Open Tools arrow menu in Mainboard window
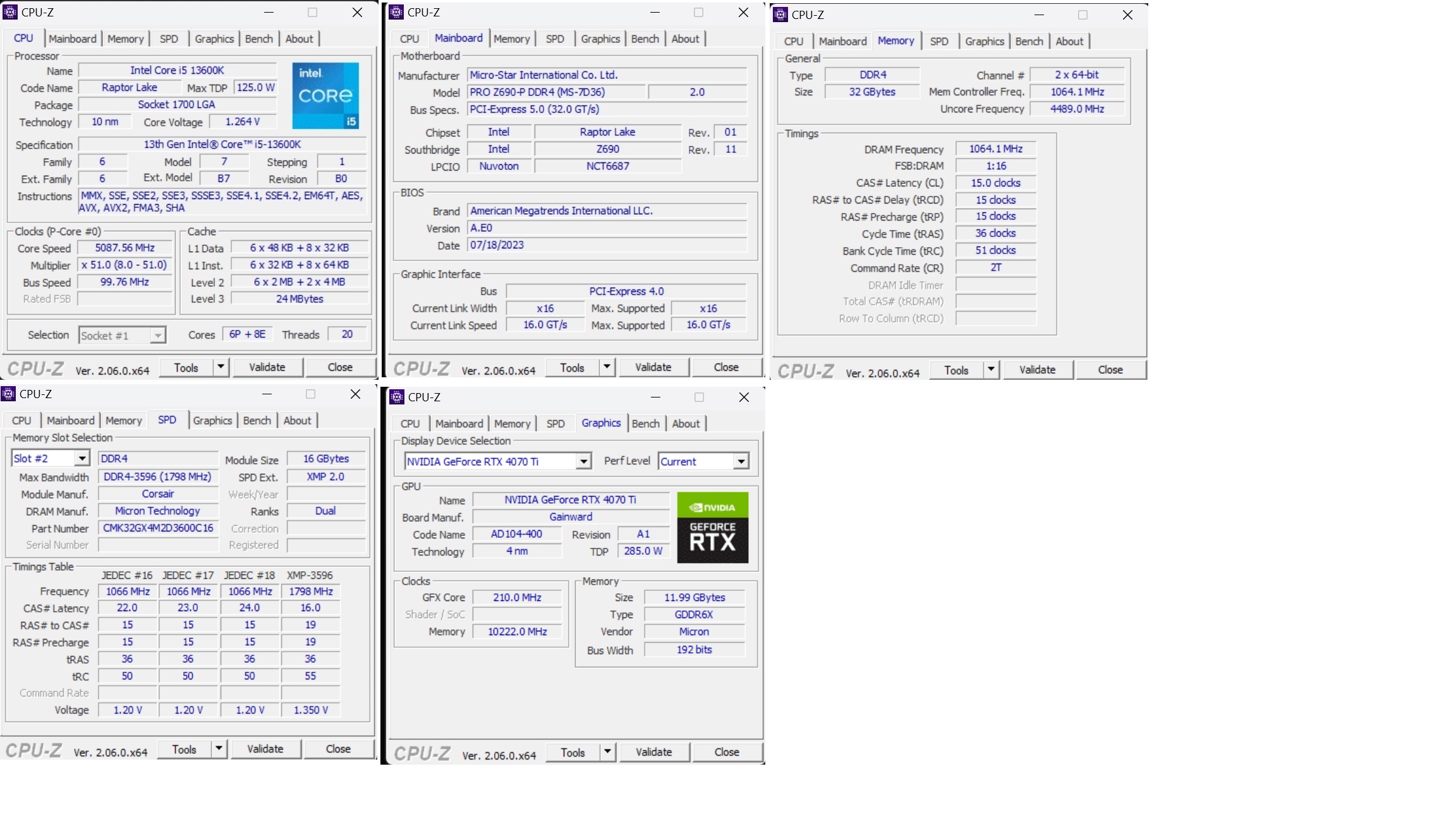1456x819 pixels. 607,367
